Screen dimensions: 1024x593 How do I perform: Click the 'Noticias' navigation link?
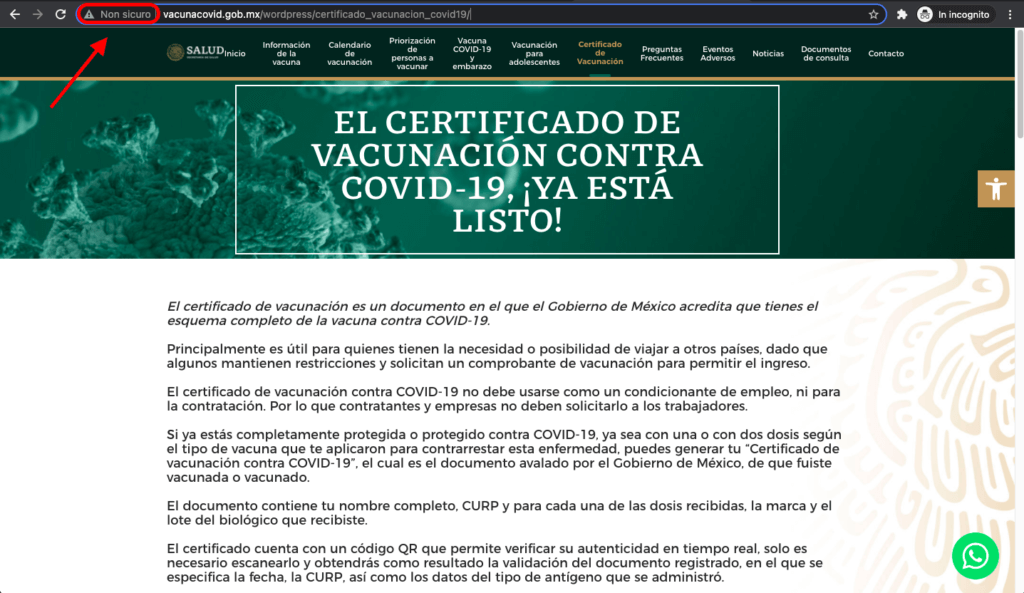[767, 53]
